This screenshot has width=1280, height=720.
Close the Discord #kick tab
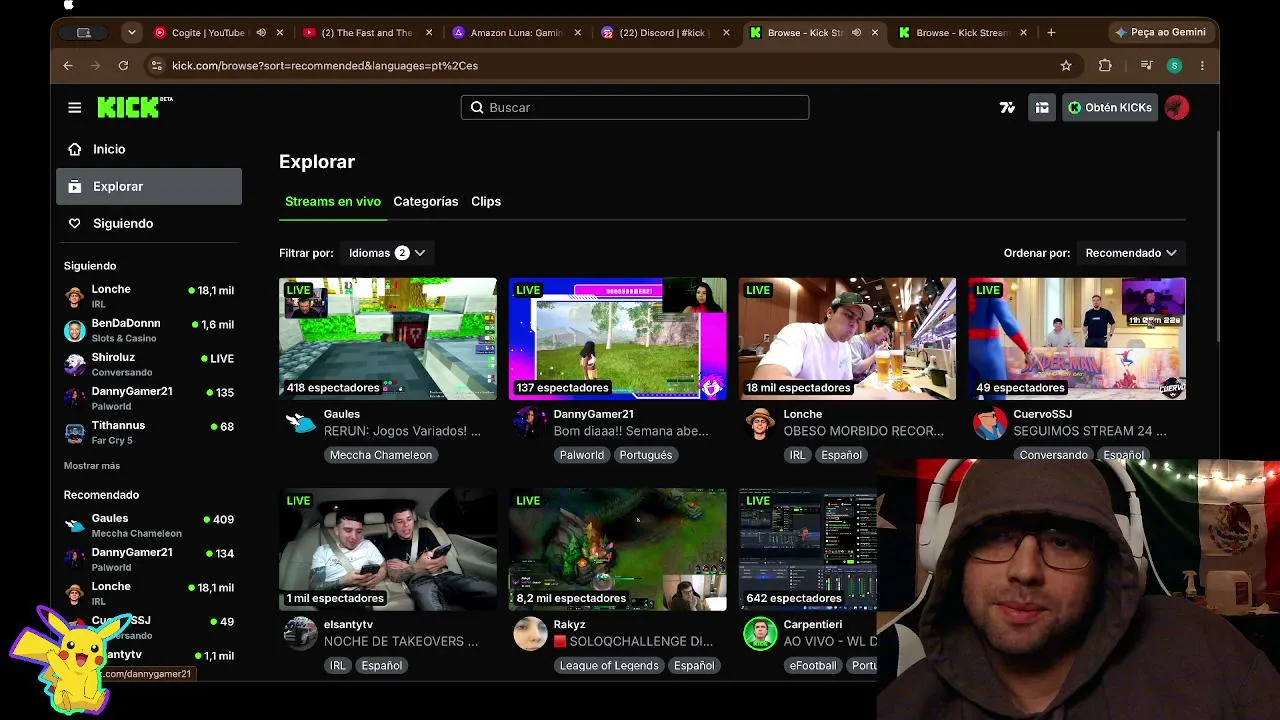(x=726, y=33)
